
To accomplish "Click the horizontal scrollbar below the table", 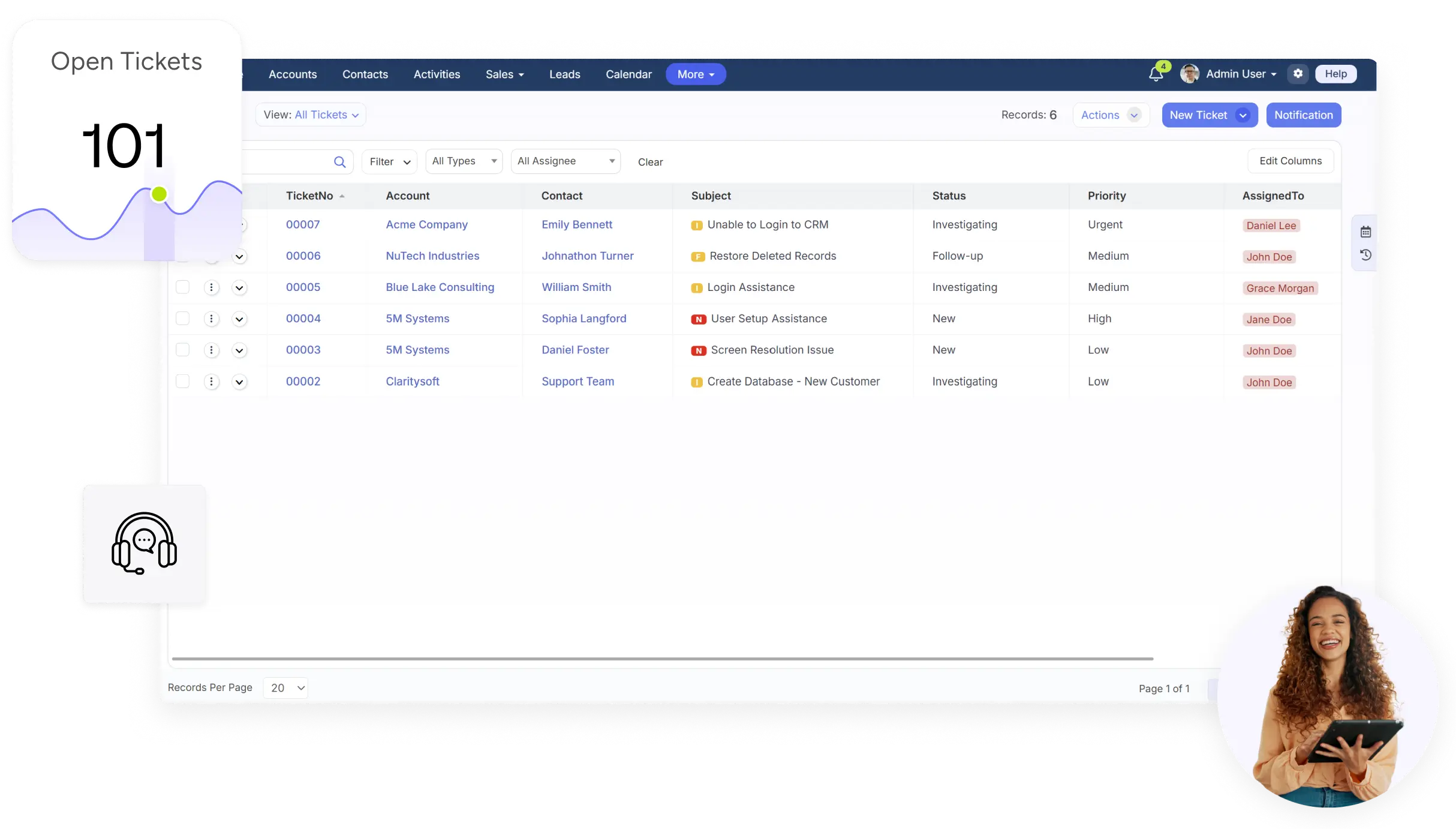I will tap(662, 659).
